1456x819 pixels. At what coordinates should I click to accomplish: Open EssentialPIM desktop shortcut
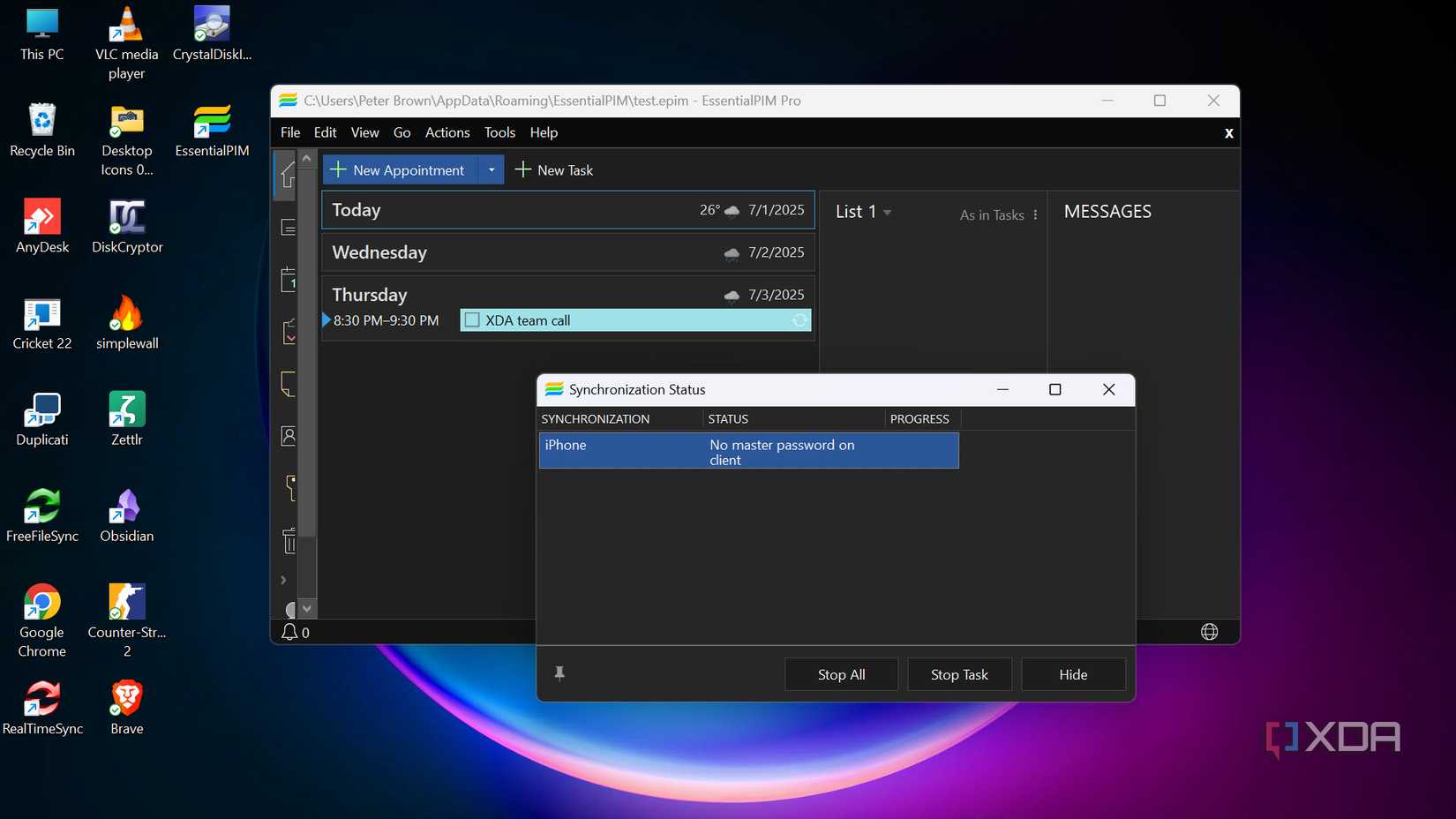[x=212, y=131]
